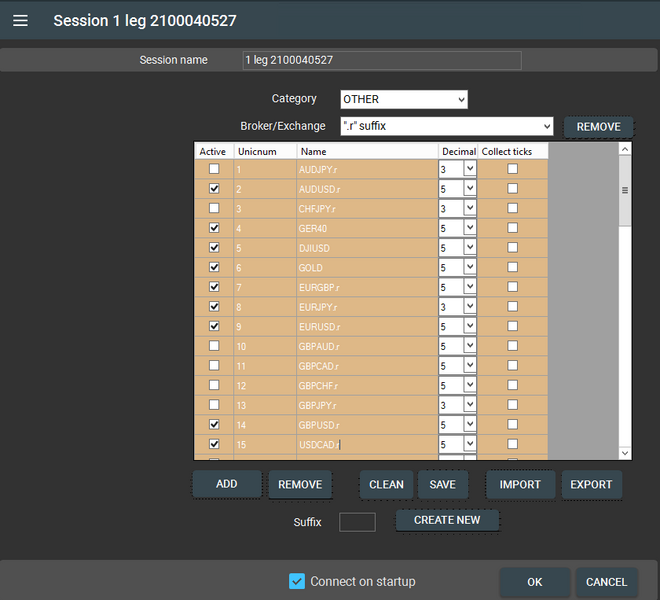Save the symbol list with SAVE
Screen dimensions: 660x600
[x=442, y=484]
